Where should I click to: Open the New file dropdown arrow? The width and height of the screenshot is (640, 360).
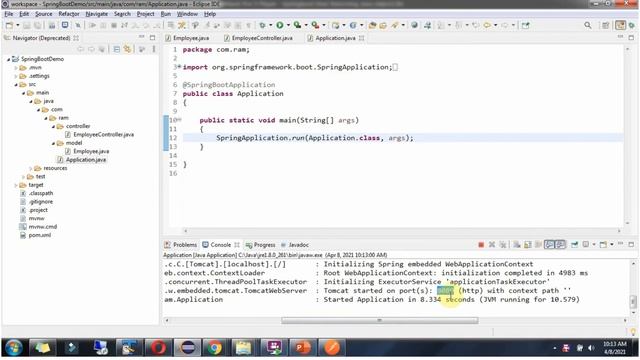click(x=18, y=25)
